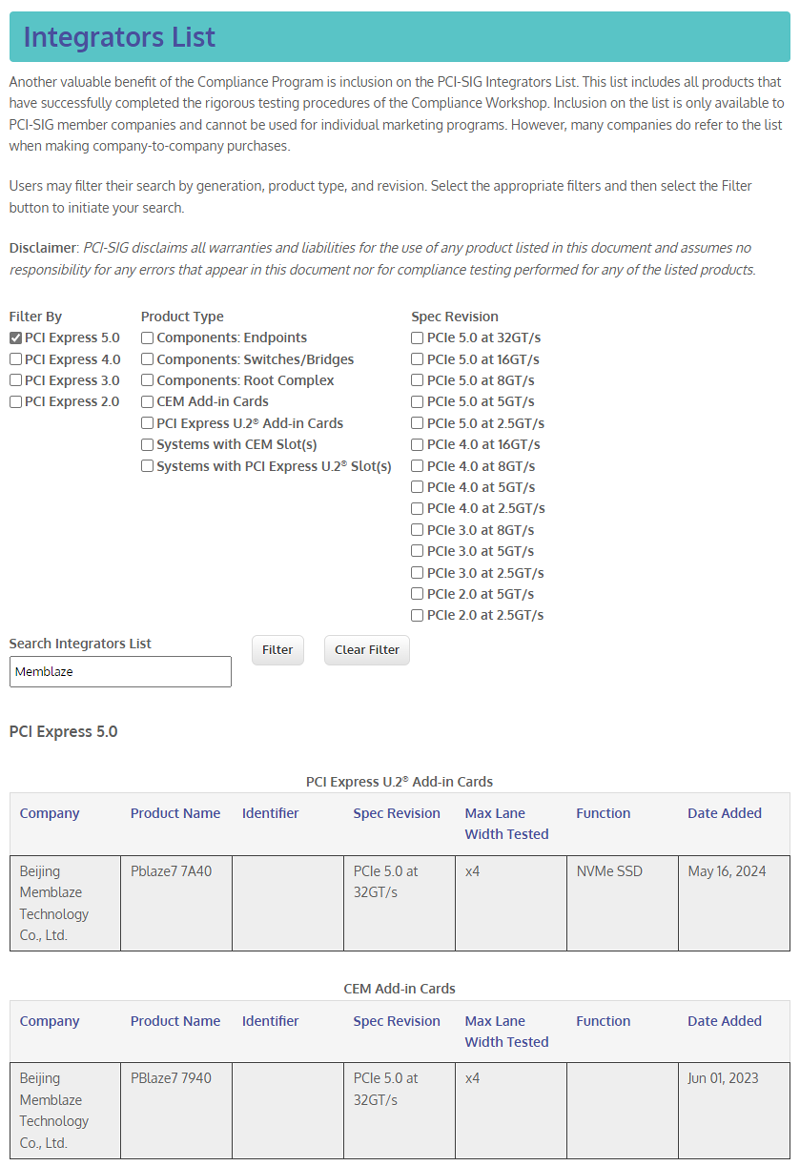Sort CEM Add-in Cards table by Company
Viewport: 800px width, 1166px height.
(x=49, y=1021)
